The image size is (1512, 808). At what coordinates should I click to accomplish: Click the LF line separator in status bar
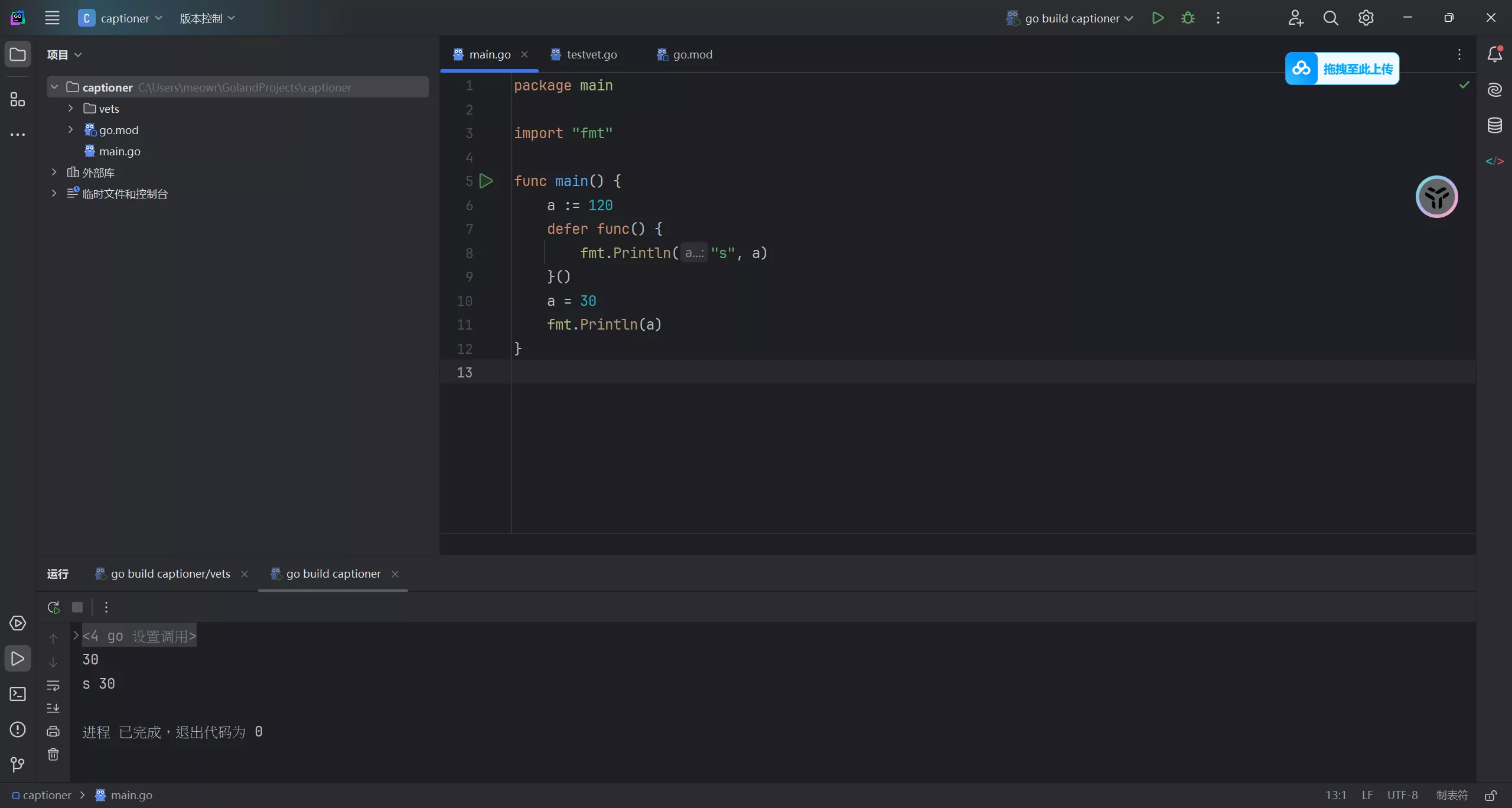point(1367,795)
